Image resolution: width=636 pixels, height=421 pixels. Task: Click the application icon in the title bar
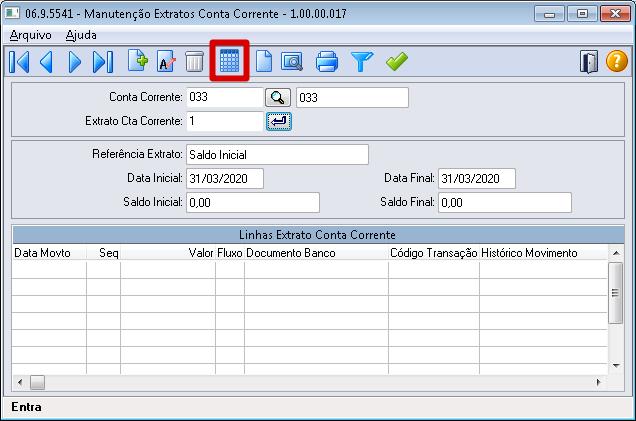12,13
